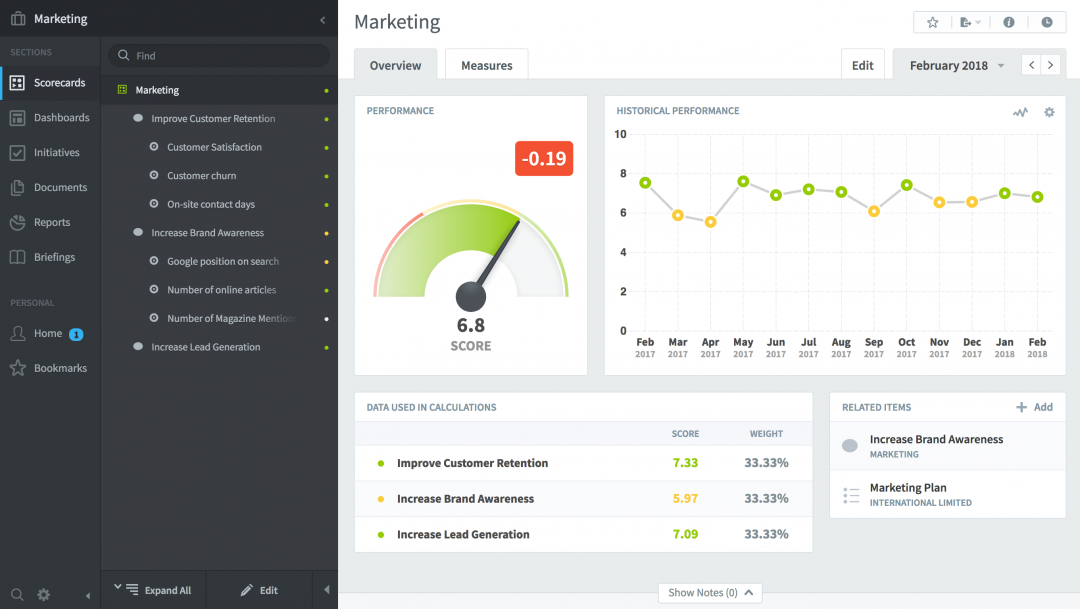Switch to the Measures tab
The image size is (1080, 609).
click(486, 64)
